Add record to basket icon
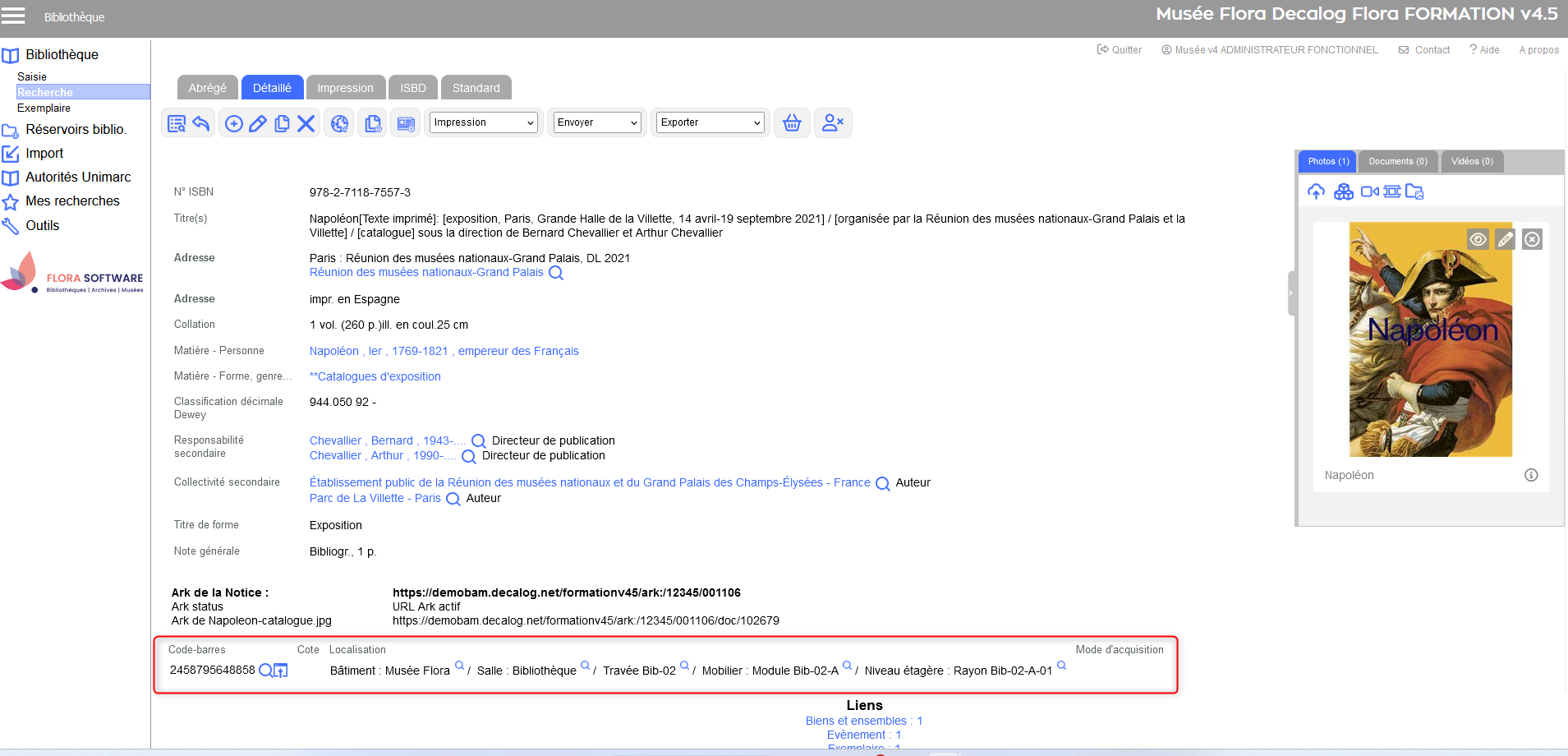The height and width of the screenshot is (756, 1568). [792, 123]
